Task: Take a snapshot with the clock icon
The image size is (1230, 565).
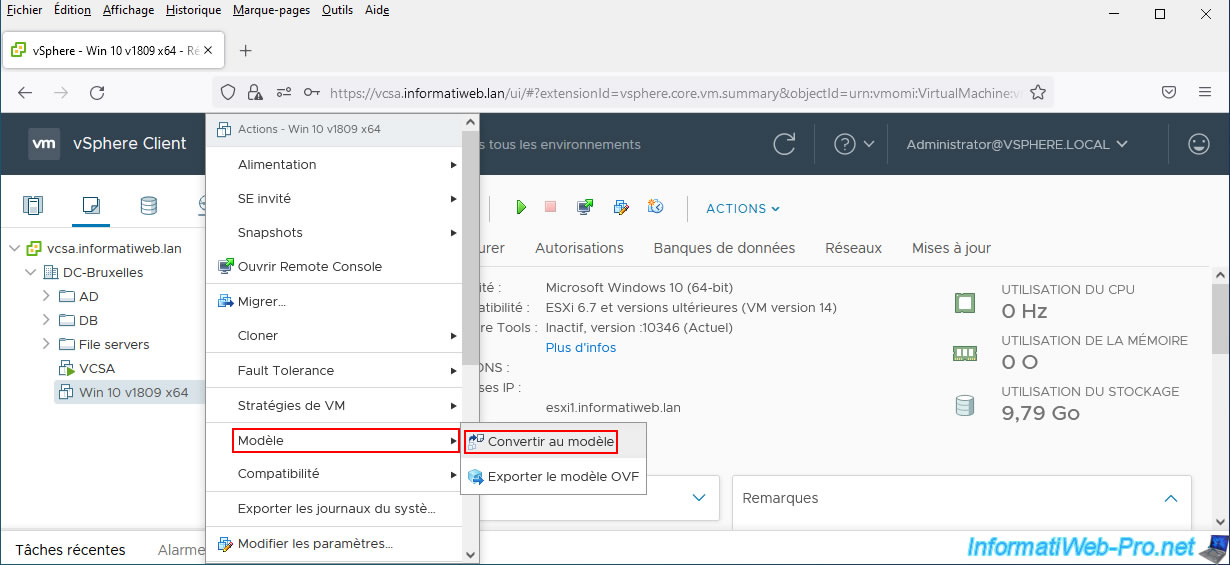Action: pos(656,207)
